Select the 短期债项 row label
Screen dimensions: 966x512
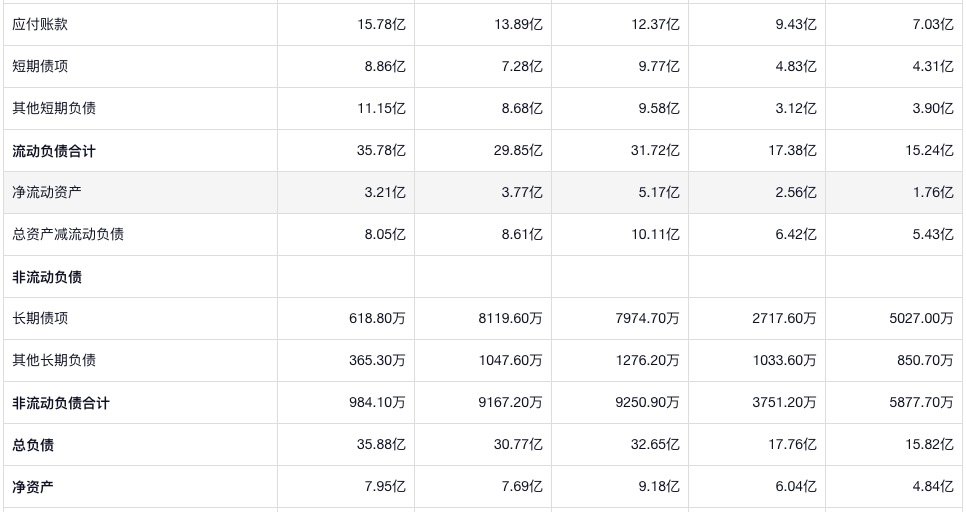(x=40, y=66)
